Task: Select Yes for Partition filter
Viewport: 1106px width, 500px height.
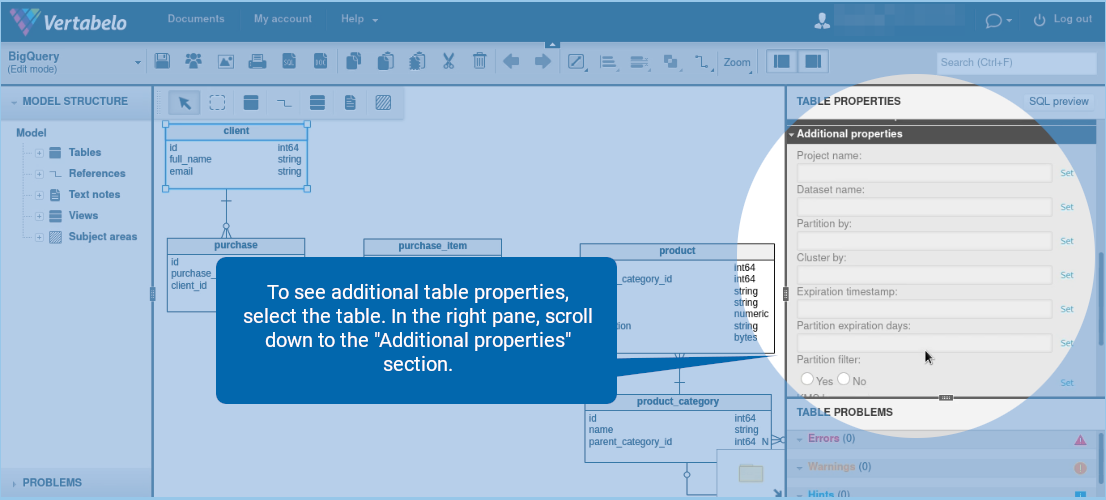Action: tap(808, 379)
